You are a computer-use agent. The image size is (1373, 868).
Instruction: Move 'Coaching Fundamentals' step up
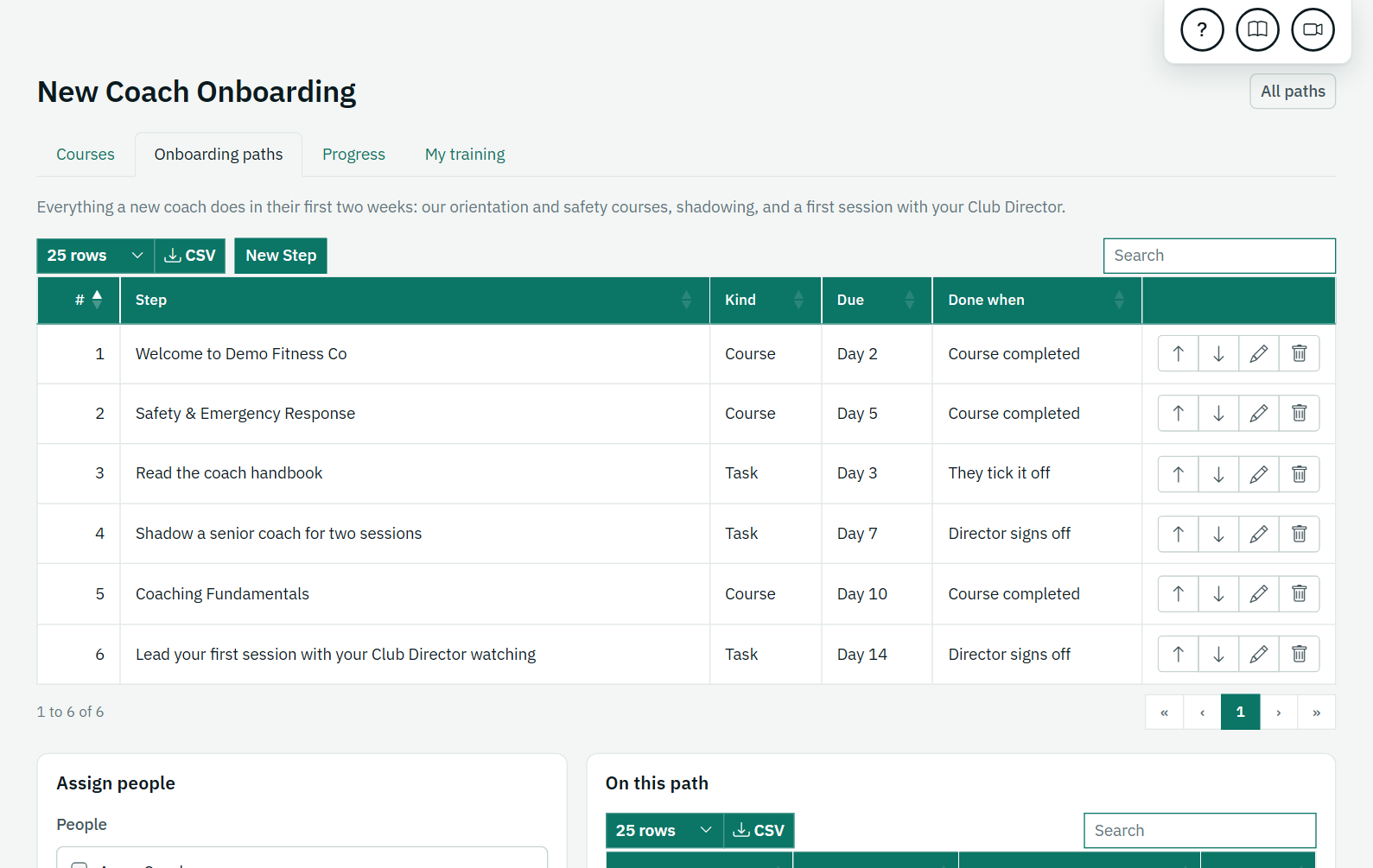pyautogui.click(x=1178, y=593)
